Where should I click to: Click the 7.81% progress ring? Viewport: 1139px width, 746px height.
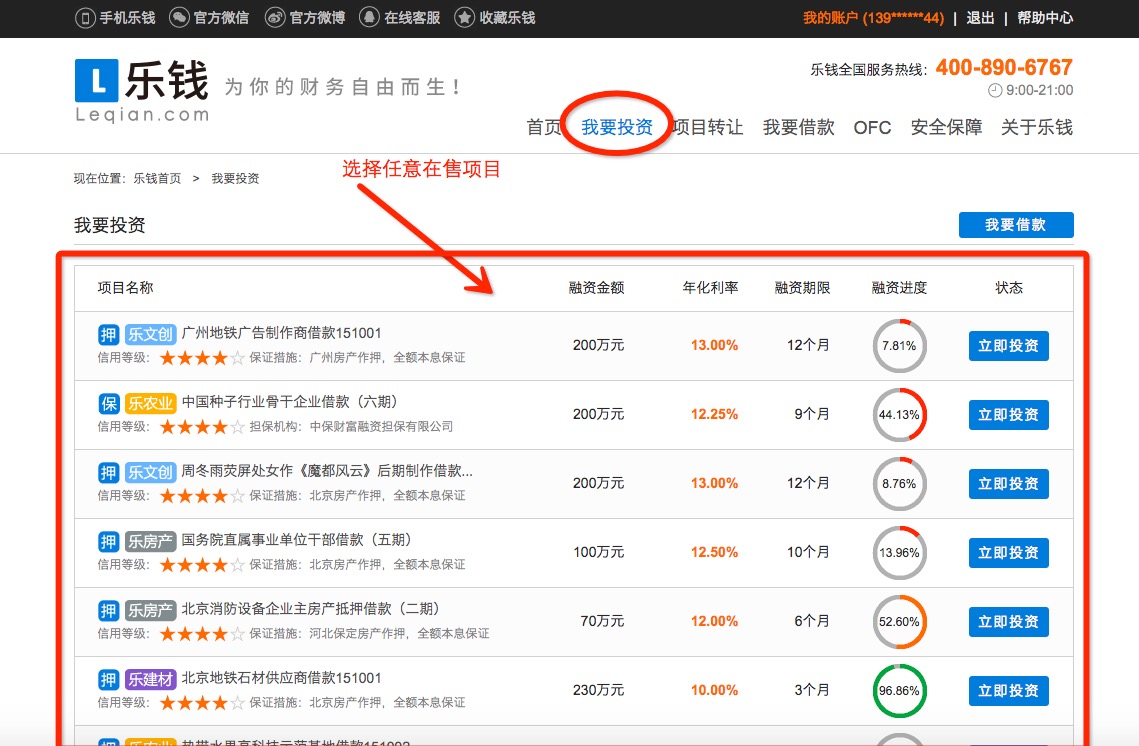point(899,346)
